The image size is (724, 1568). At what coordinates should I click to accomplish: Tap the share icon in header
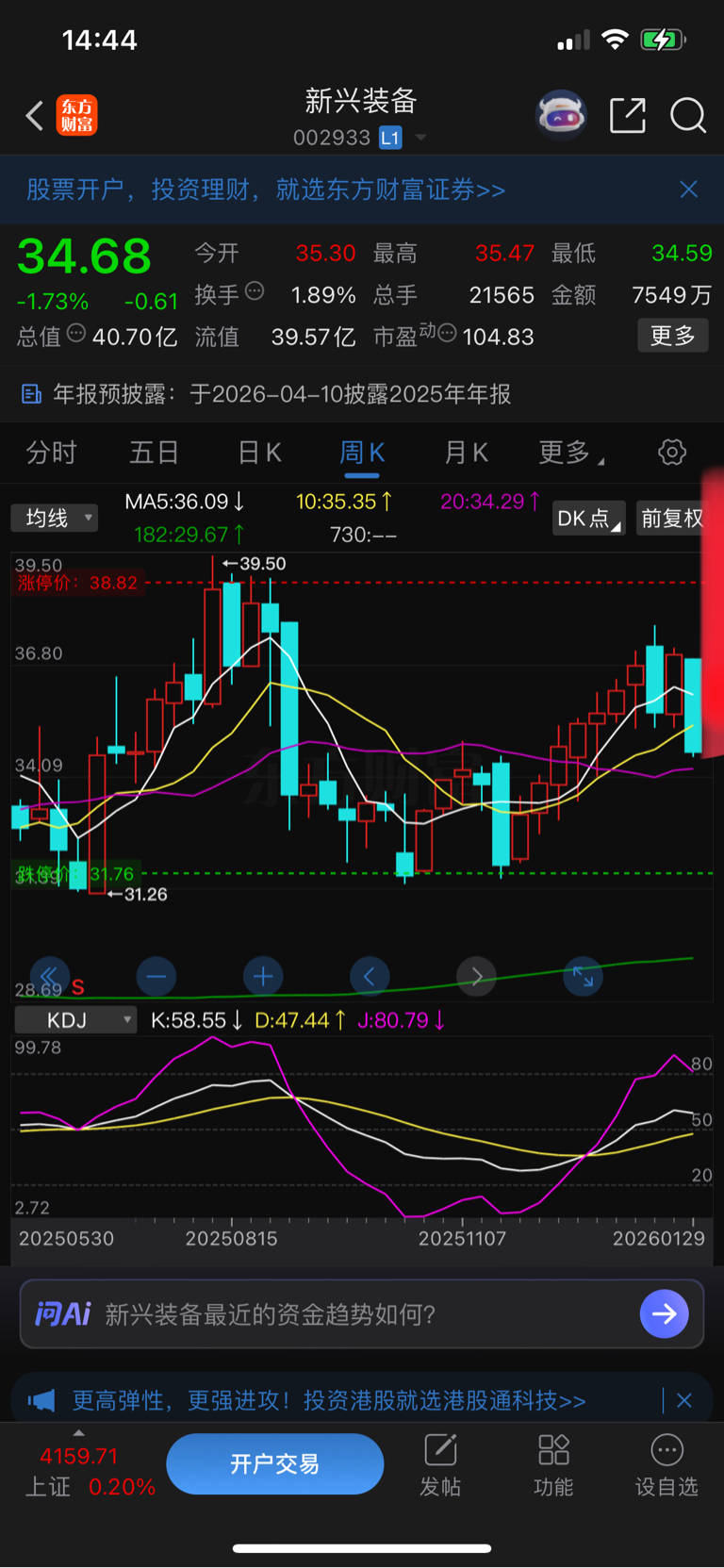(x=628, y=116)
